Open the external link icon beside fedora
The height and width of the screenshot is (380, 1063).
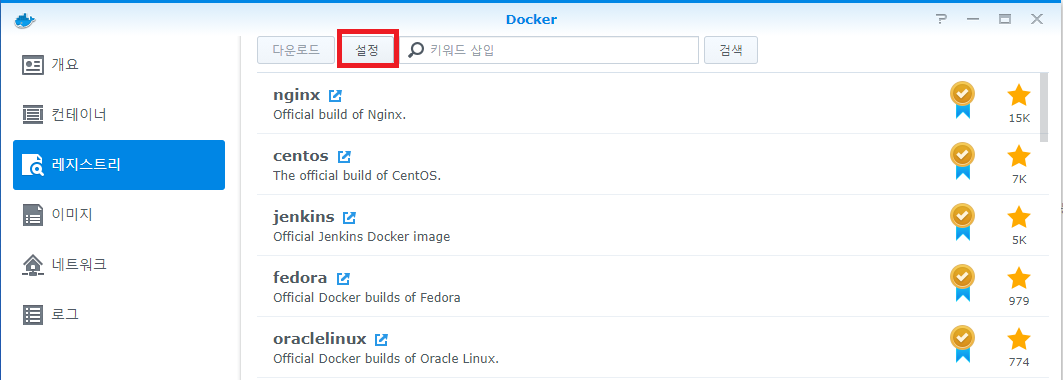click(344, 279)
